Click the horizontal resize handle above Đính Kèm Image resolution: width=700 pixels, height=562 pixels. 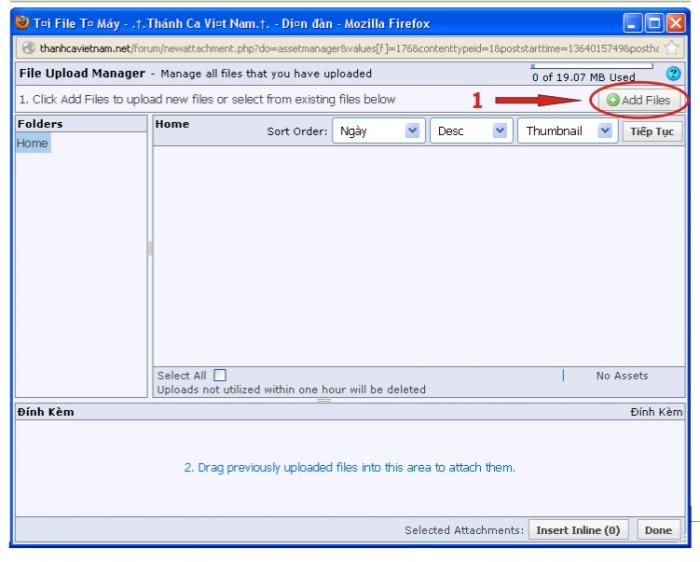323,400
